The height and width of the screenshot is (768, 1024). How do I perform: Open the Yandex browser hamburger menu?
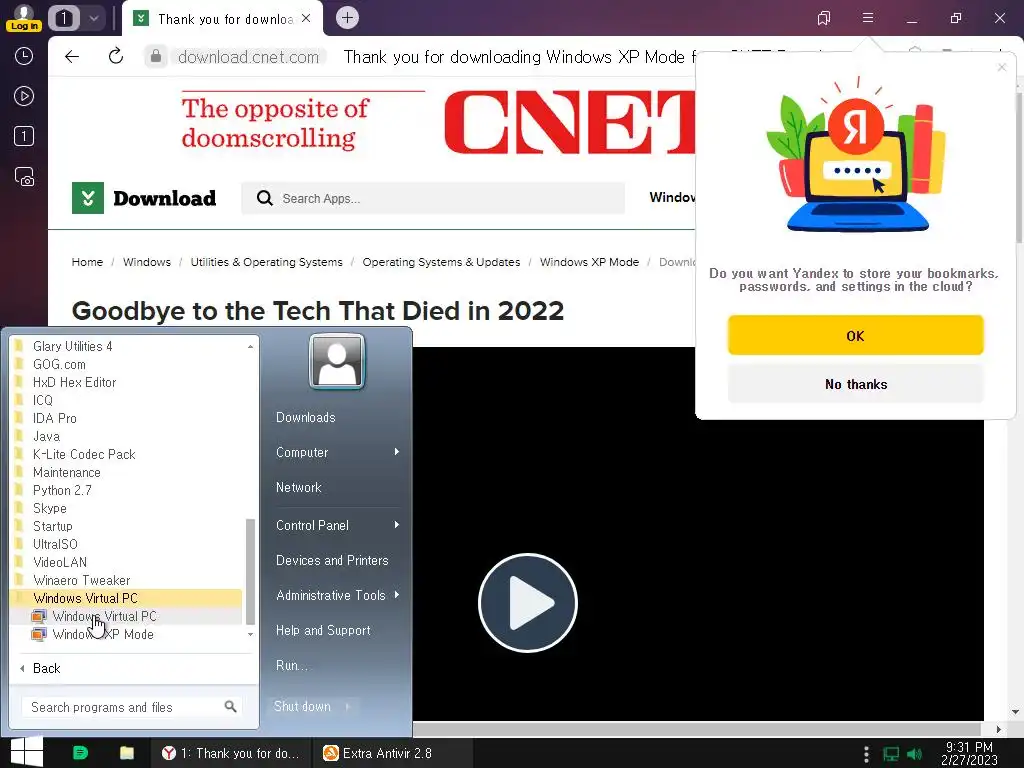pyautogui.click(x=868, y=18)
